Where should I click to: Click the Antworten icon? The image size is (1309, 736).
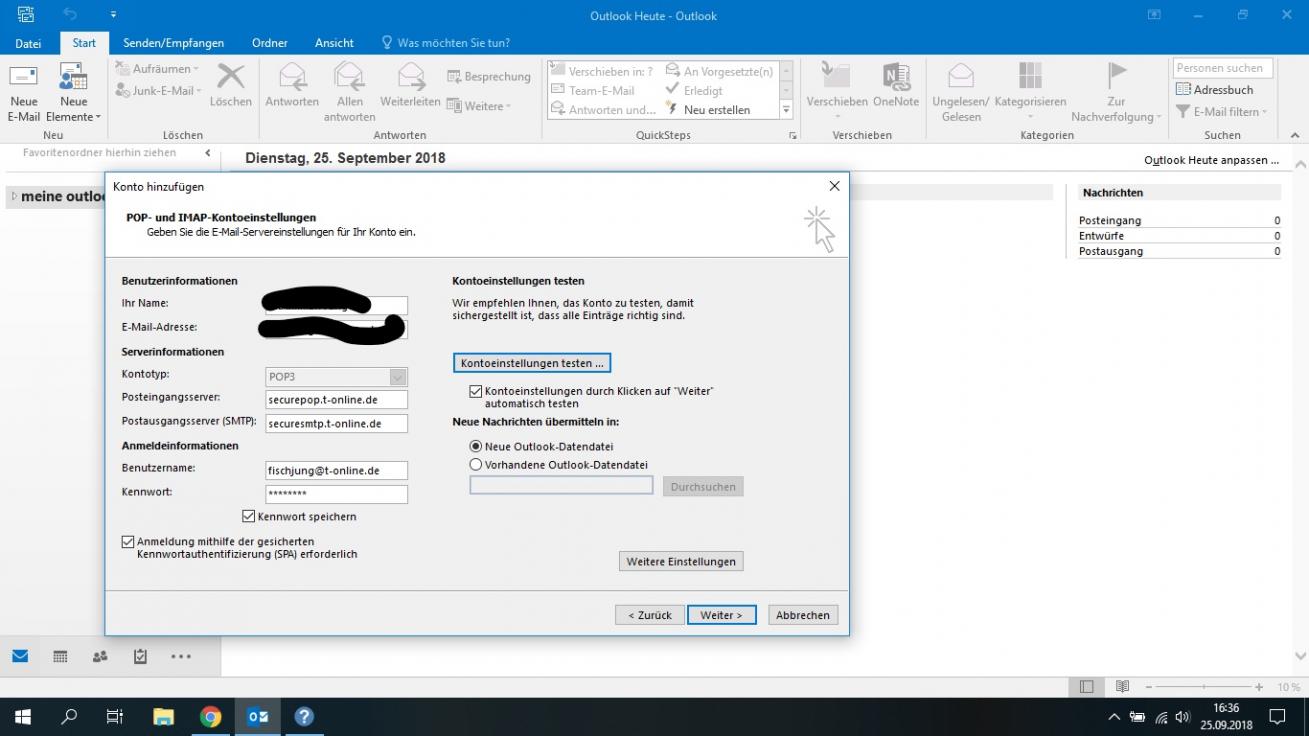coord(292,77)
